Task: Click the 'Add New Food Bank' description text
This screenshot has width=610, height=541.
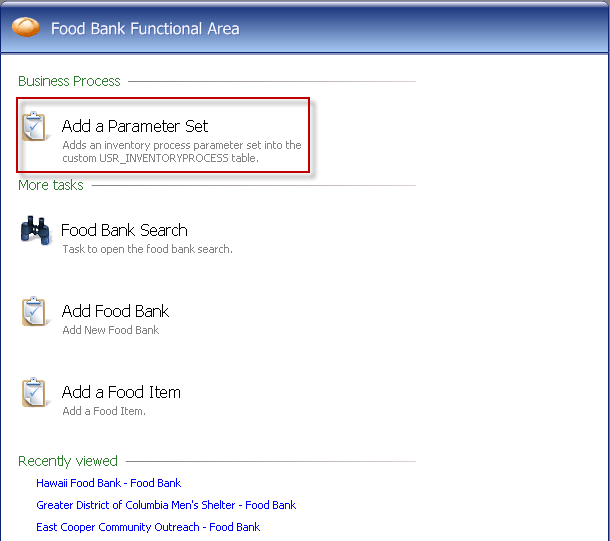Action: [110, 330]
